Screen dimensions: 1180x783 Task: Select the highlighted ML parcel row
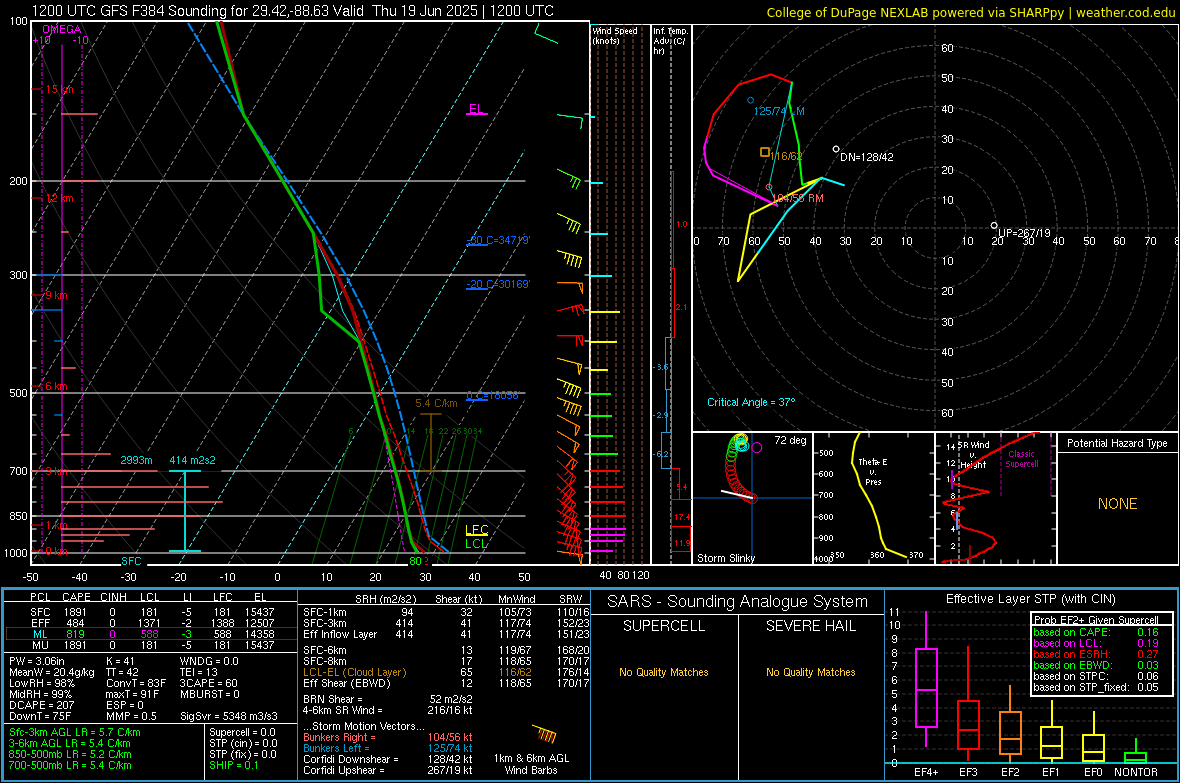coord(152,634)
